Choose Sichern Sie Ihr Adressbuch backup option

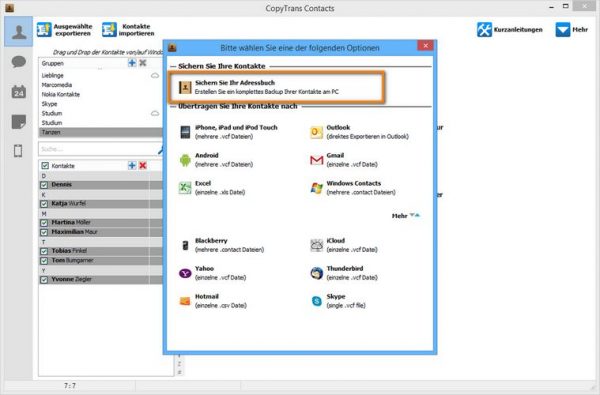click(x=276, y=87)
